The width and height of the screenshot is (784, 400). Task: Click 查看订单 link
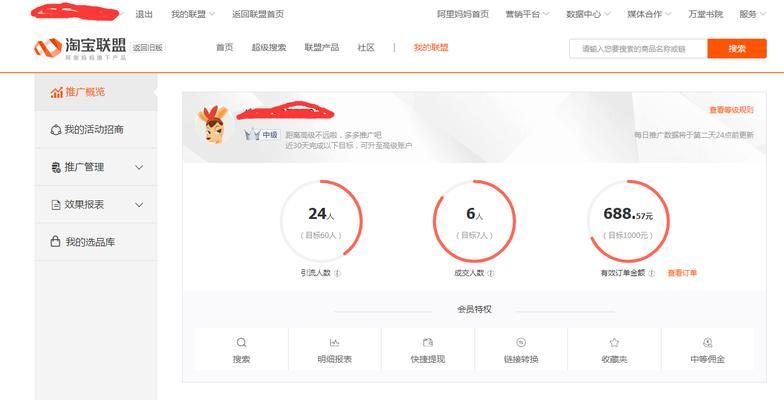click(x=682, y=273)
